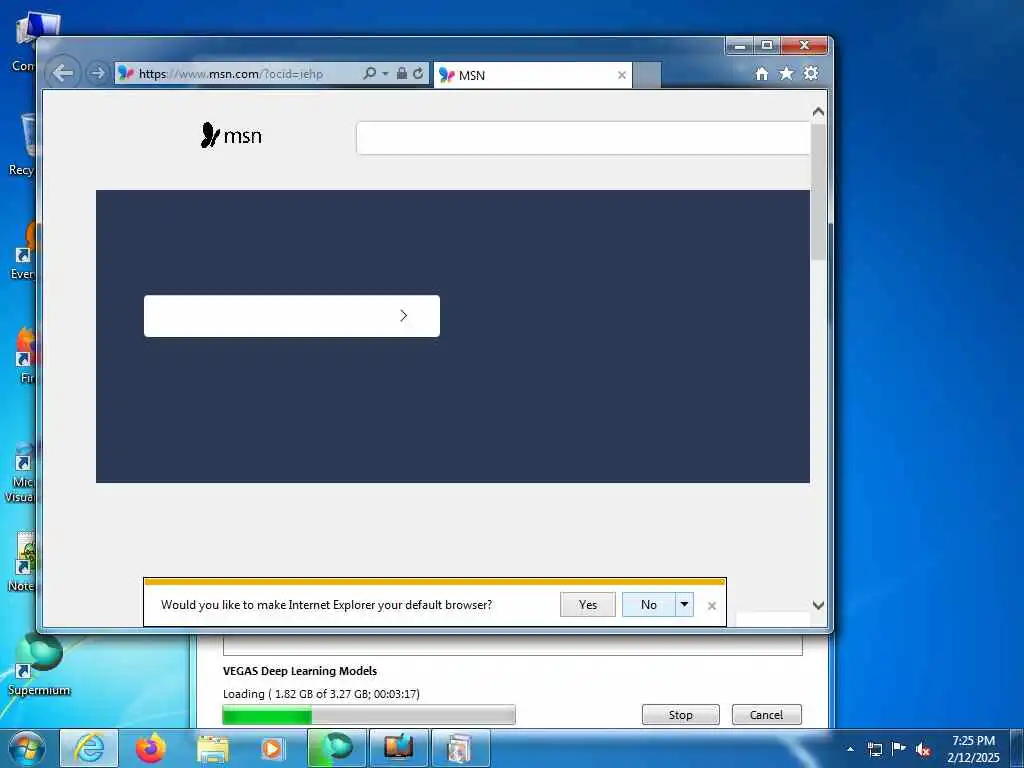This screenshot has height=768, width=1024.
Task: Click the scrollbar down arrow
Action: [818, 605]
